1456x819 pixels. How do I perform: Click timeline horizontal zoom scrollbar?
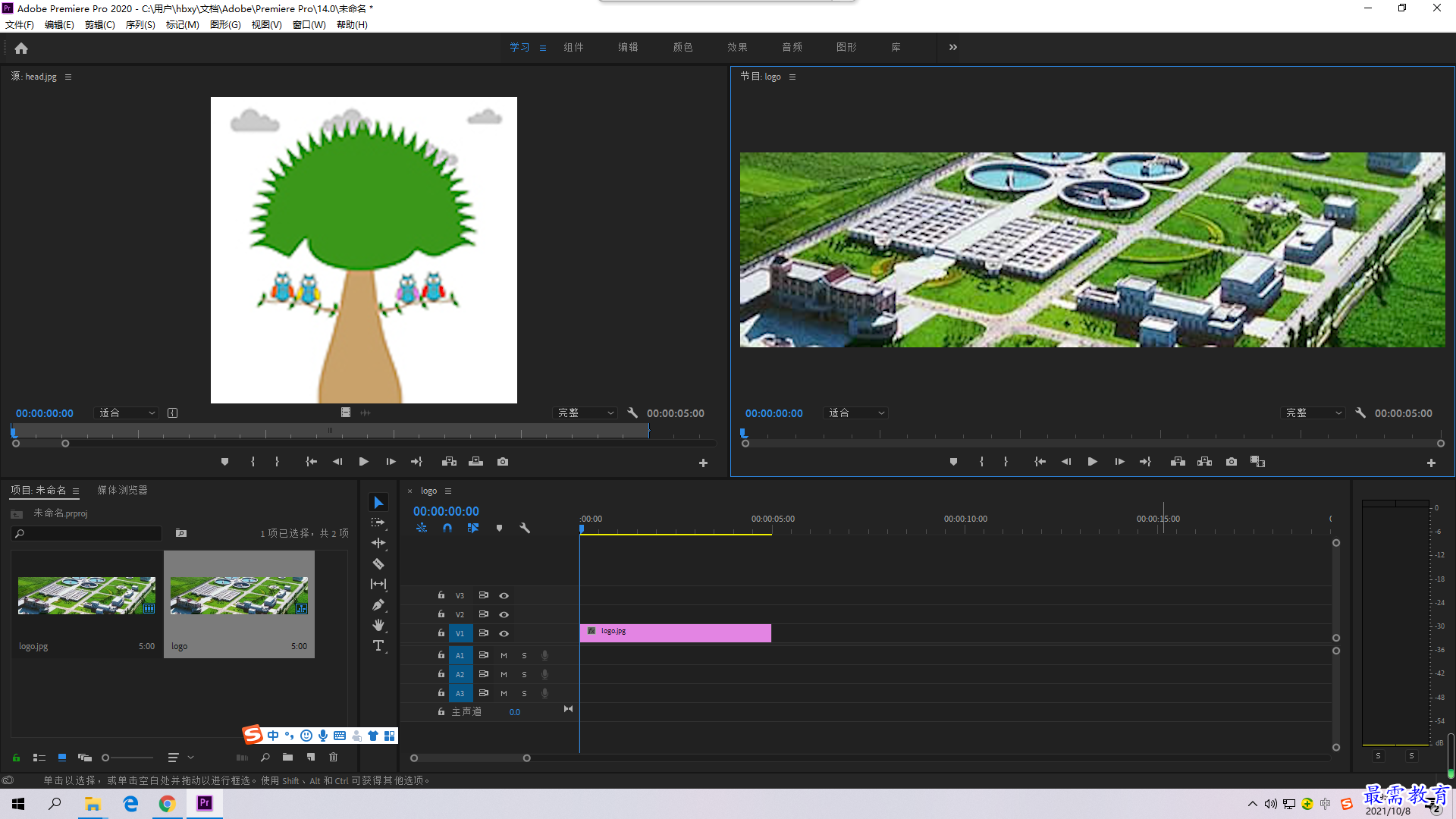(470, 758)
